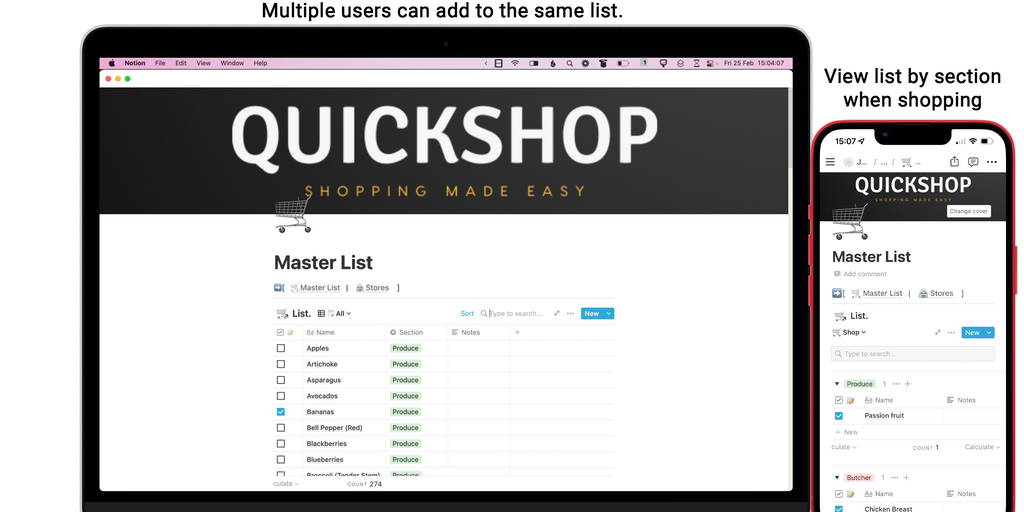This screenshot has height=512, width=1024.
Task: Check the Asparagus checkbox
Action: [281, 380]
